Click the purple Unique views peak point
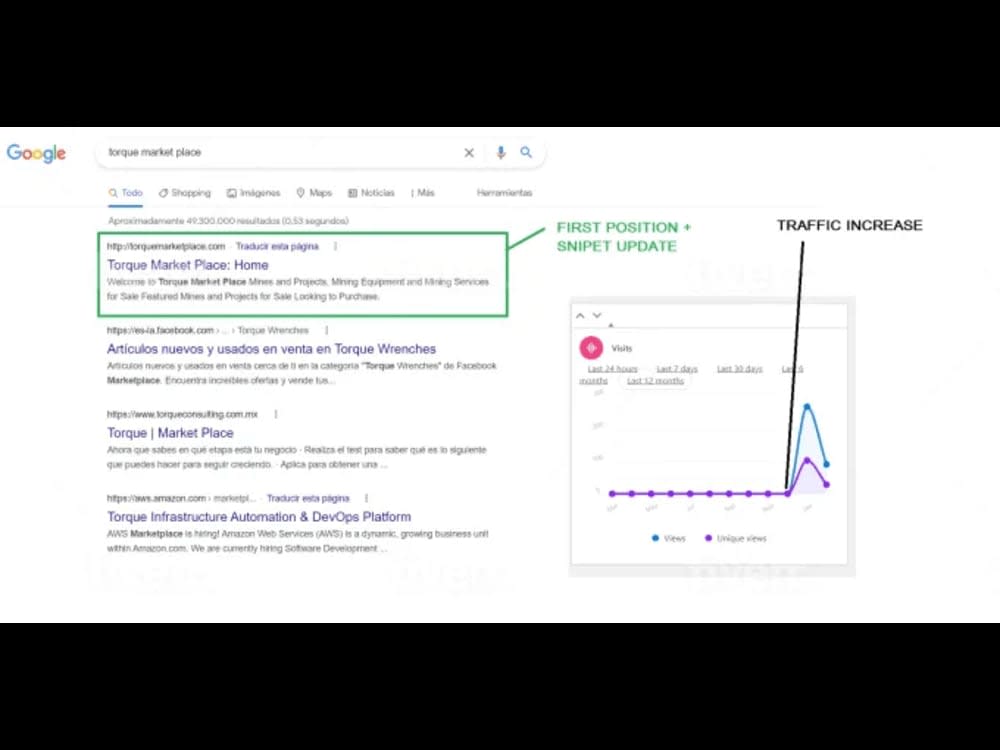This screenshot has height=750, width=1000. point(807,460)
